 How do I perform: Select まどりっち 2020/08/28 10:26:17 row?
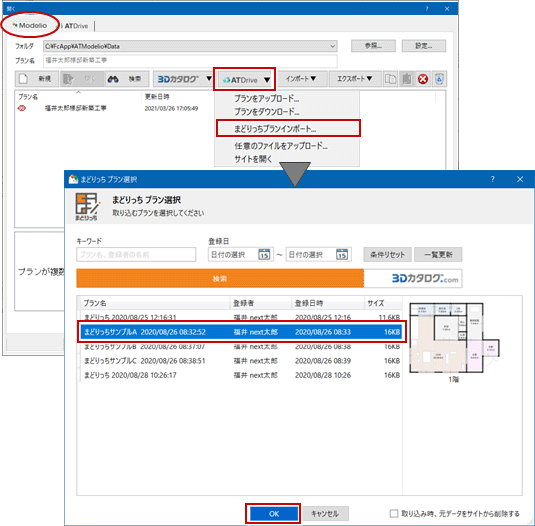coord(241,375)
